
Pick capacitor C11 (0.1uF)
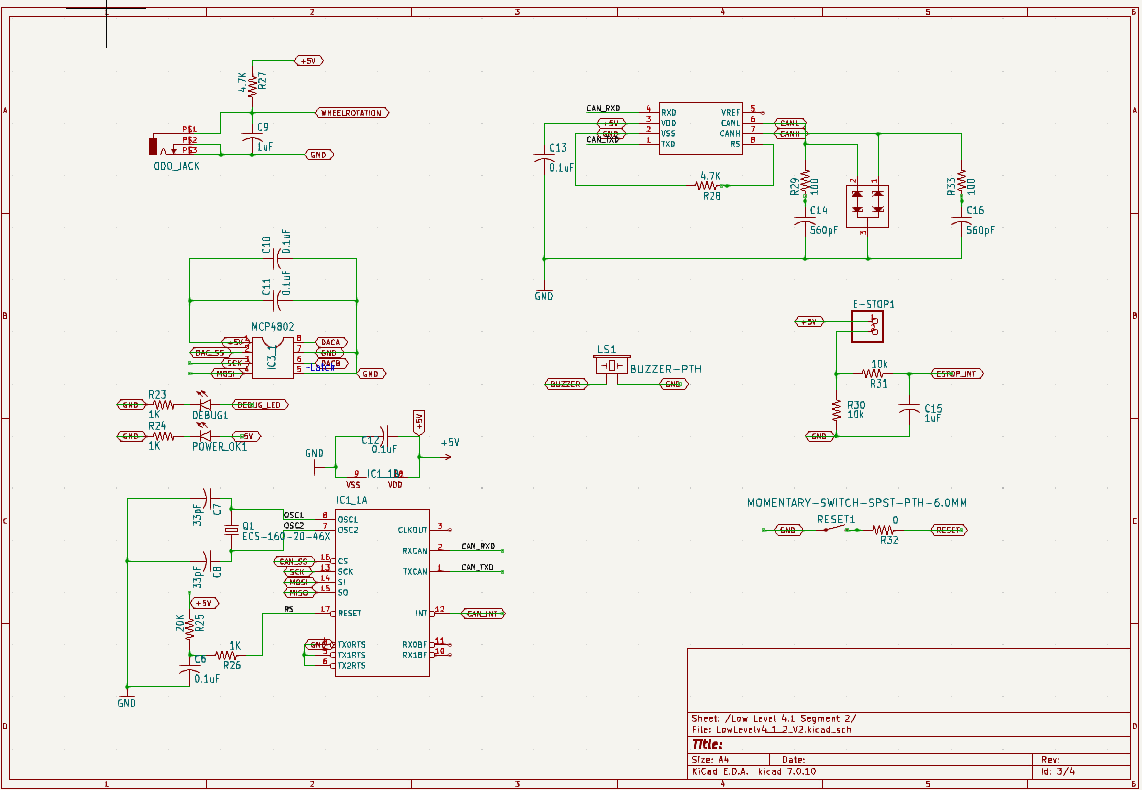[277, 300]
